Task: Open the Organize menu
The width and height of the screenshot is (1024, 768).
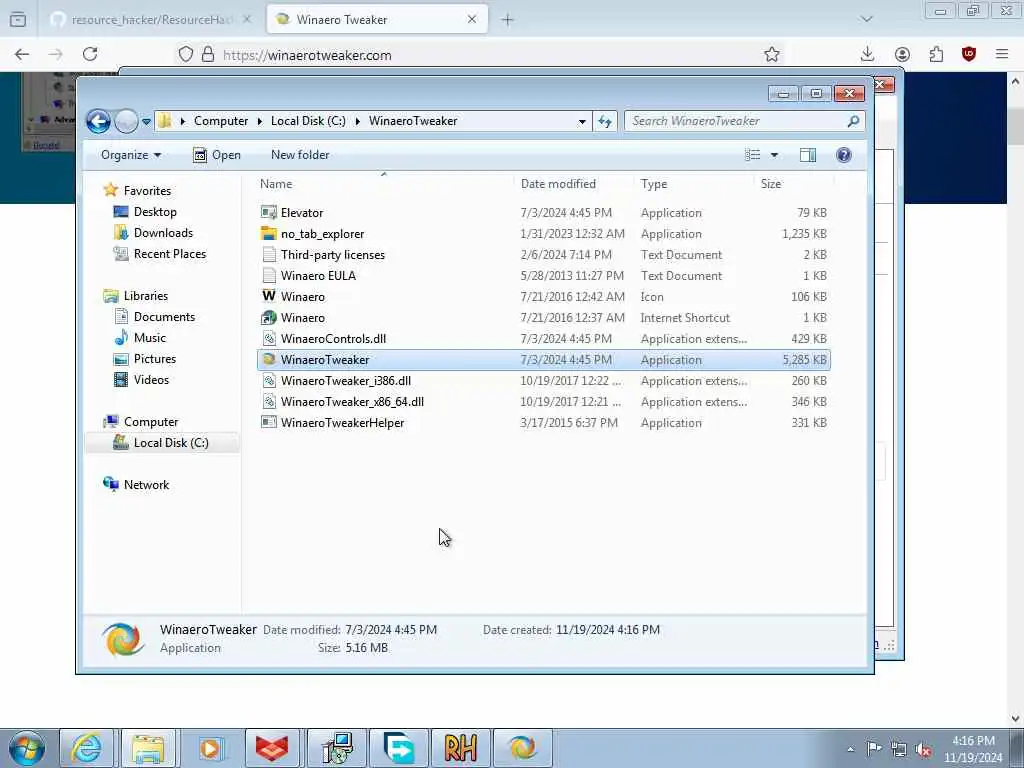Action: coord(131,155)
